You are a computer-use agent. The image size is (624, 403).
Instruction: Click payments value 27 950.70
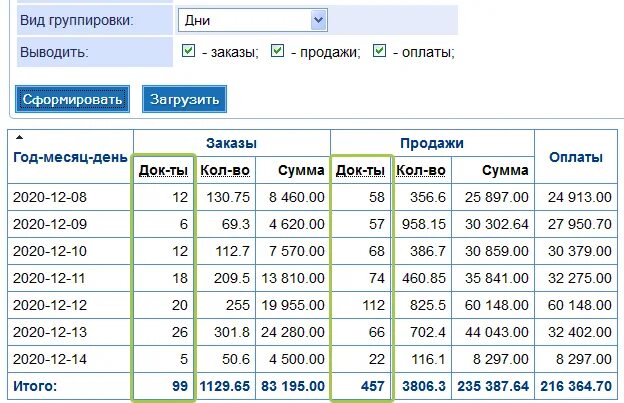coord(580,224)
